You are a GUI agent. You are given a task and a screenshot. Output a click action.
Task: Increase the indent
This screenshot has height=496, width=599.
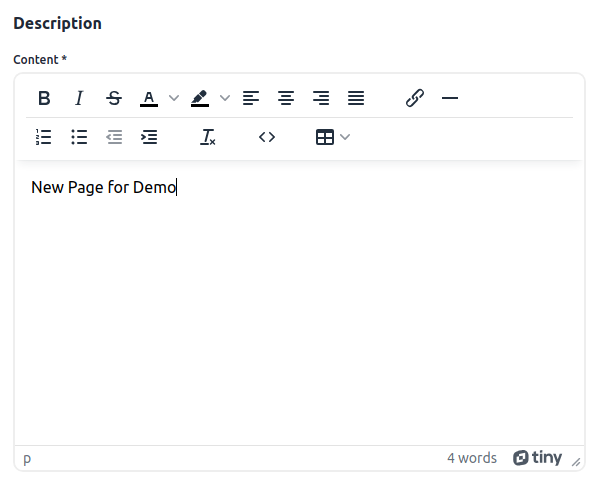pos(149,137)
